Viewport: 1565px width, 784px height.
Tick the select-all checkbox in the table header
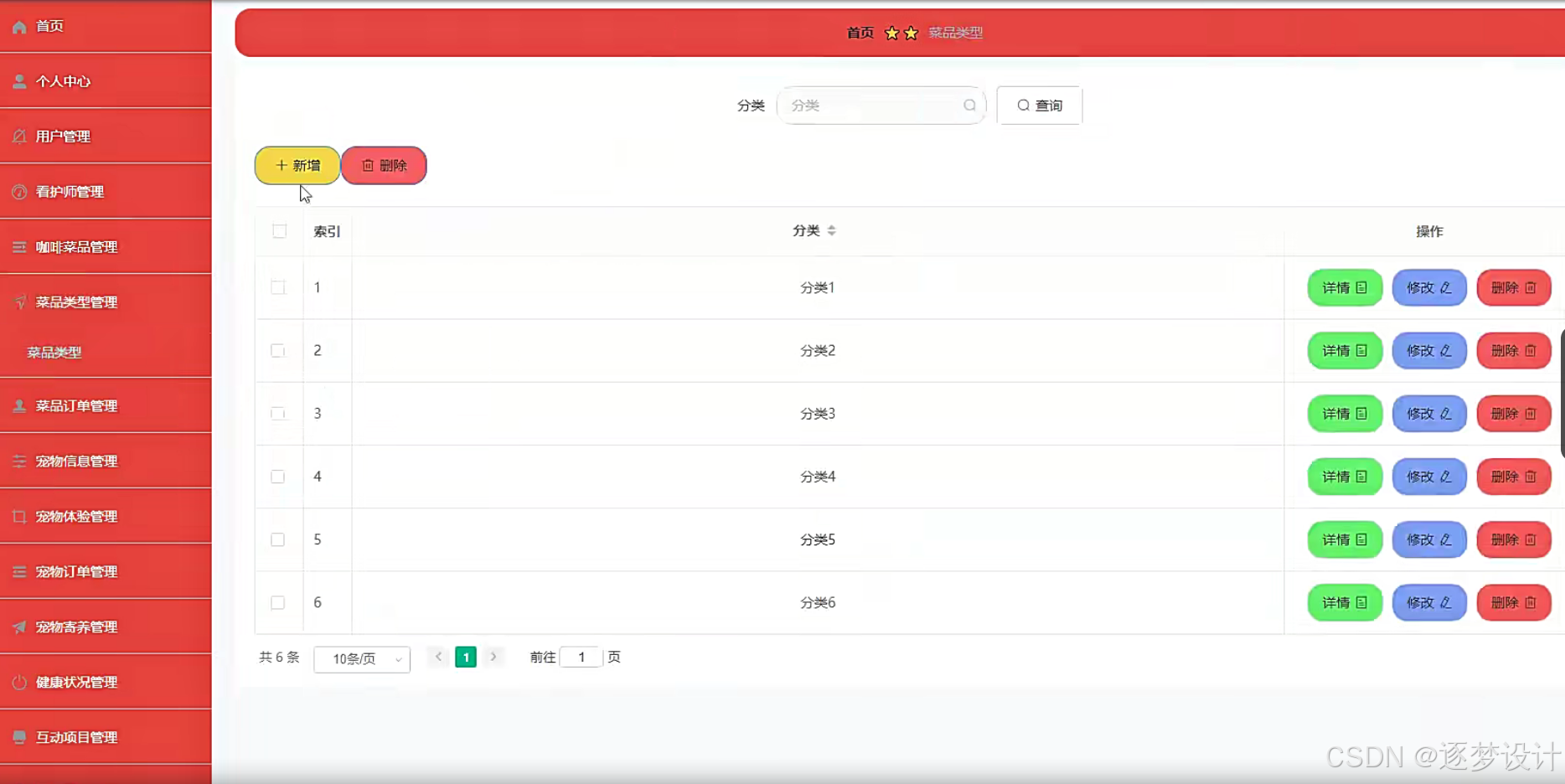(x=279, y=231)
